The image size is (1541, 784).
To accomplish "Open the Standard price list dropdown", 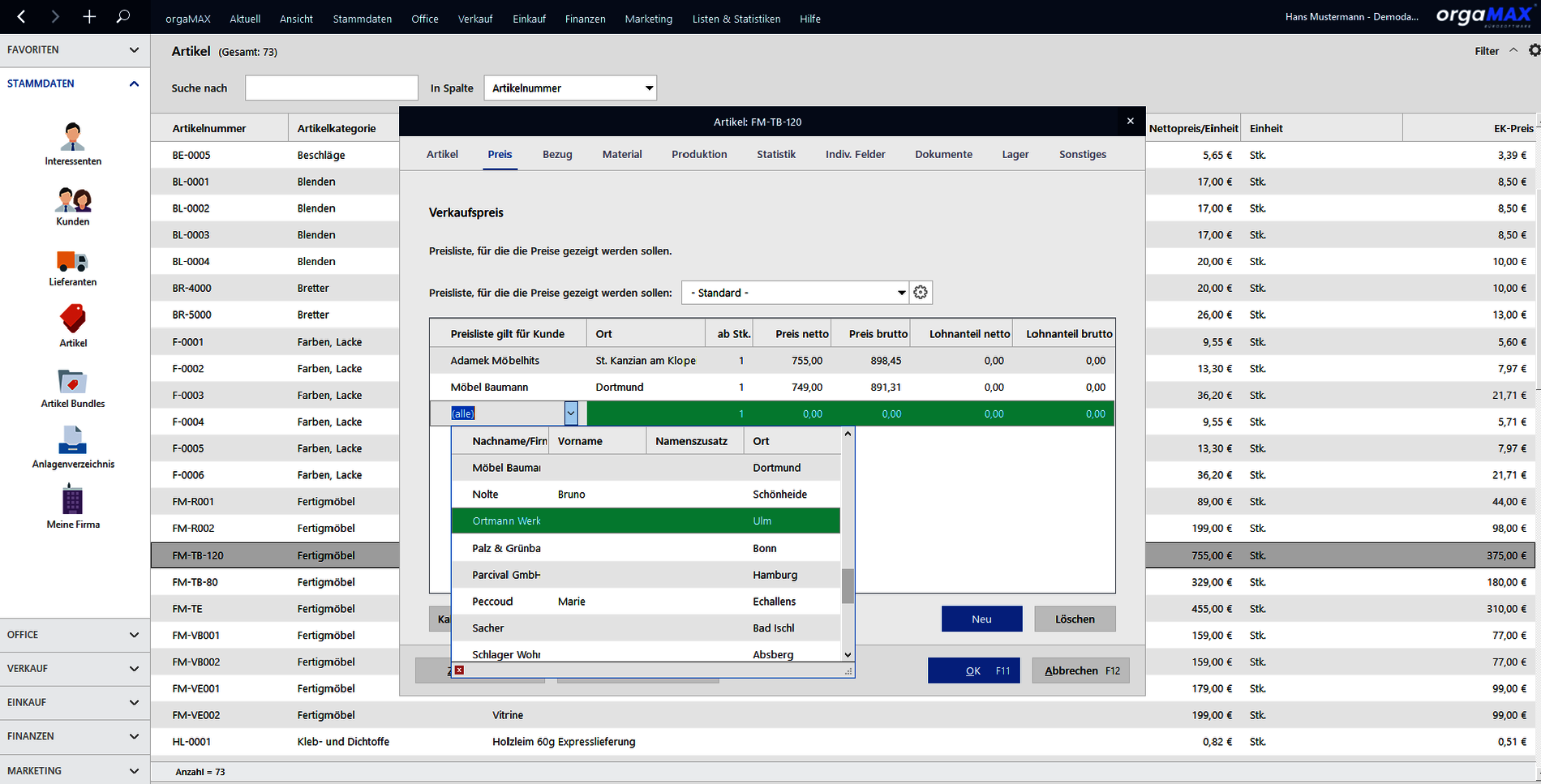I will 795,293.
